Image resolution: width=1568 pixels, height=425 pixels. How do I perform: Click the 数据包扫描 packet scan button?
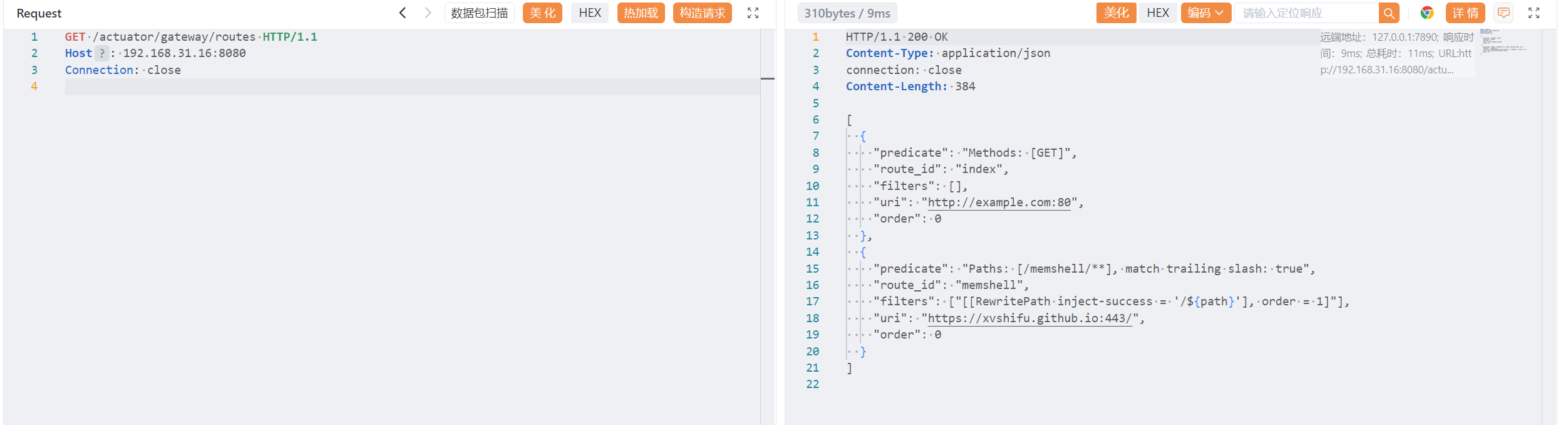click(x=479, y=13)
